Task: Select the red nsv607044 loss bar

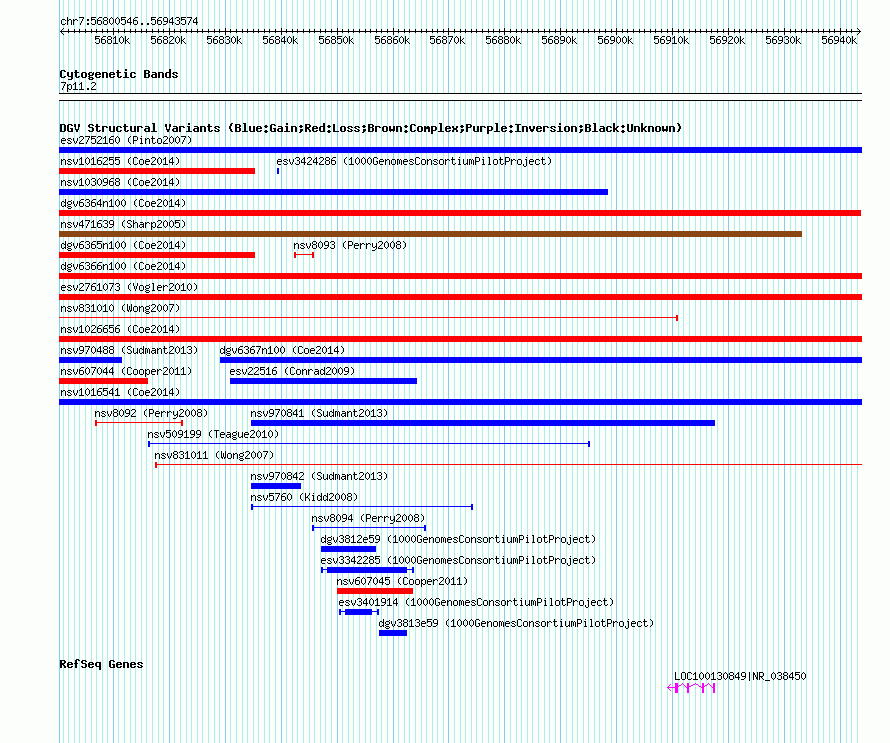Action: [103, 381]
